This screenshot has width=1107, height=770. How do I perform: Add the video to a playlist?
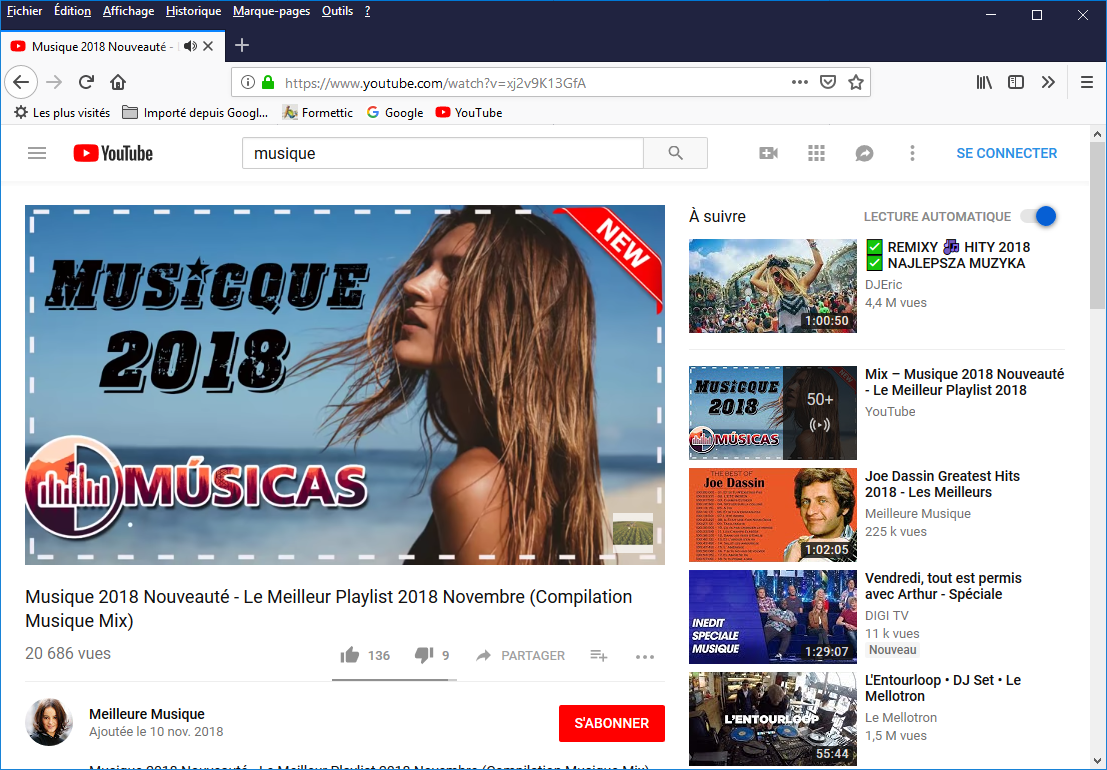(599, 656)
